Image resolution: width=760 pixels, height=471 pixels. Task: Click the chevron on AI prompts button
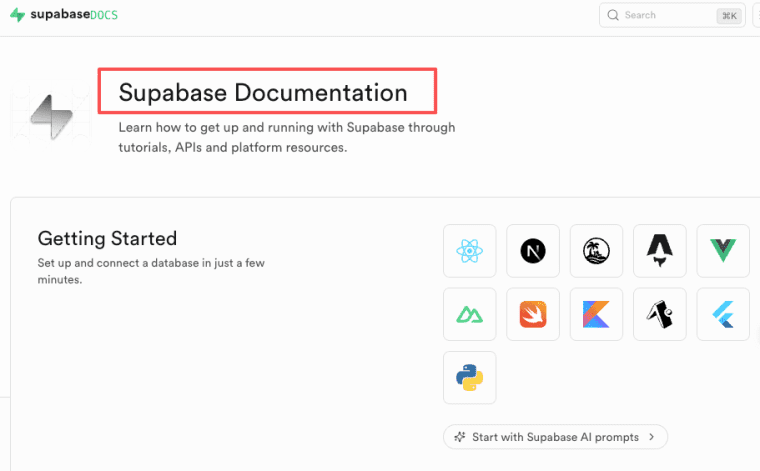652,437
